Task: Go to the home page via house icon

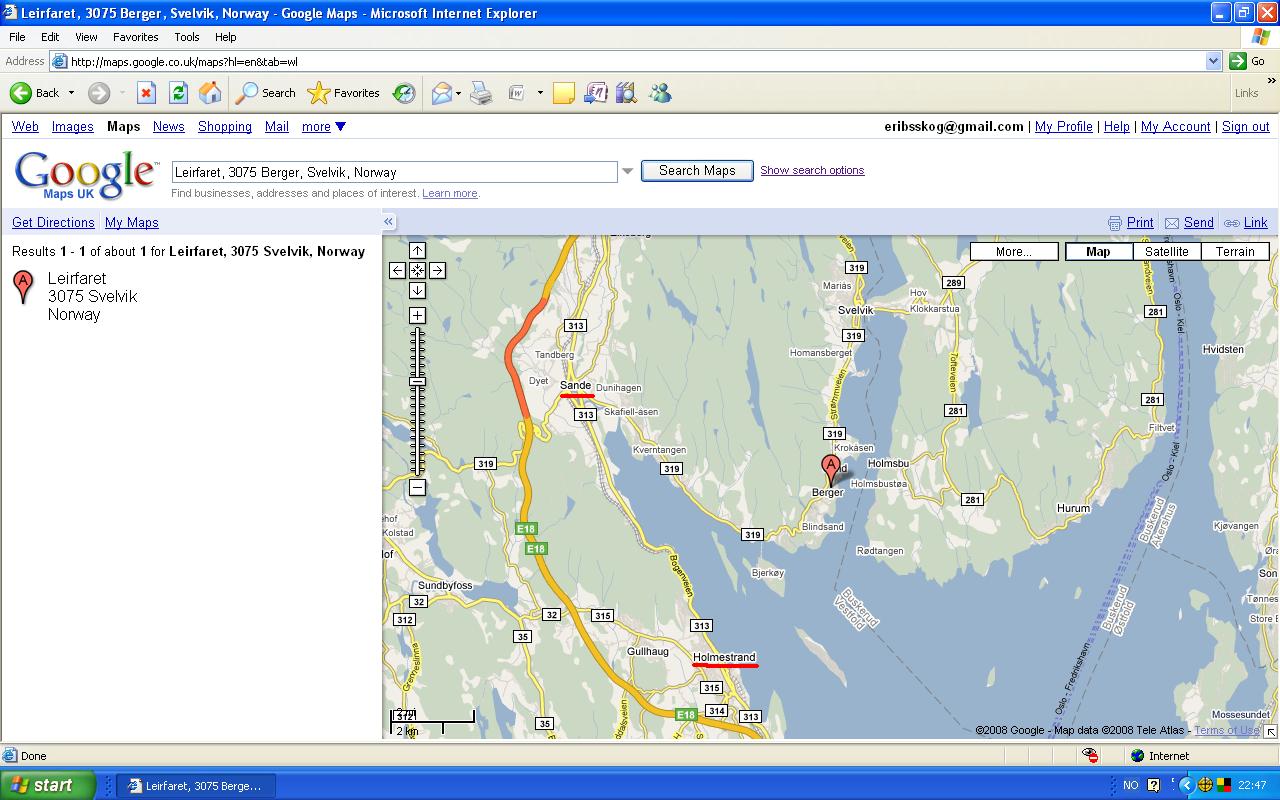Action: [210, 93]
